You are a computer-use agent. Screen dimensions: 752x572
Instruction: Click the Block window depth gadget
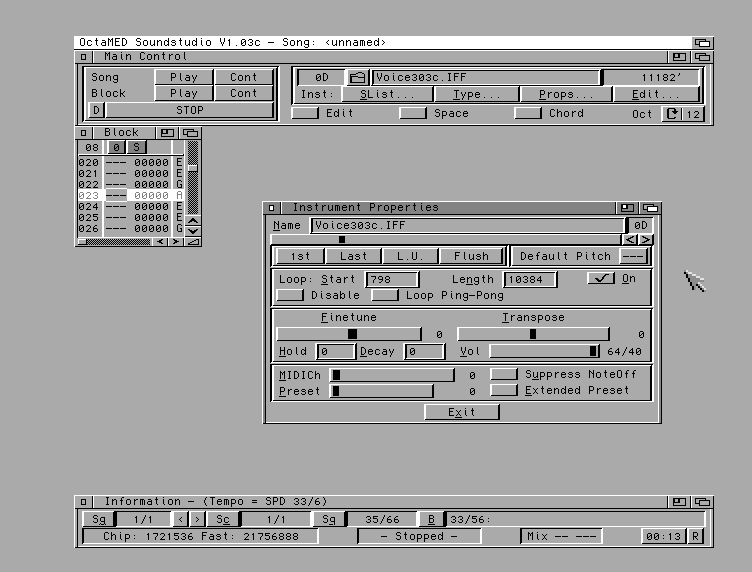click(x=190, y=133)
